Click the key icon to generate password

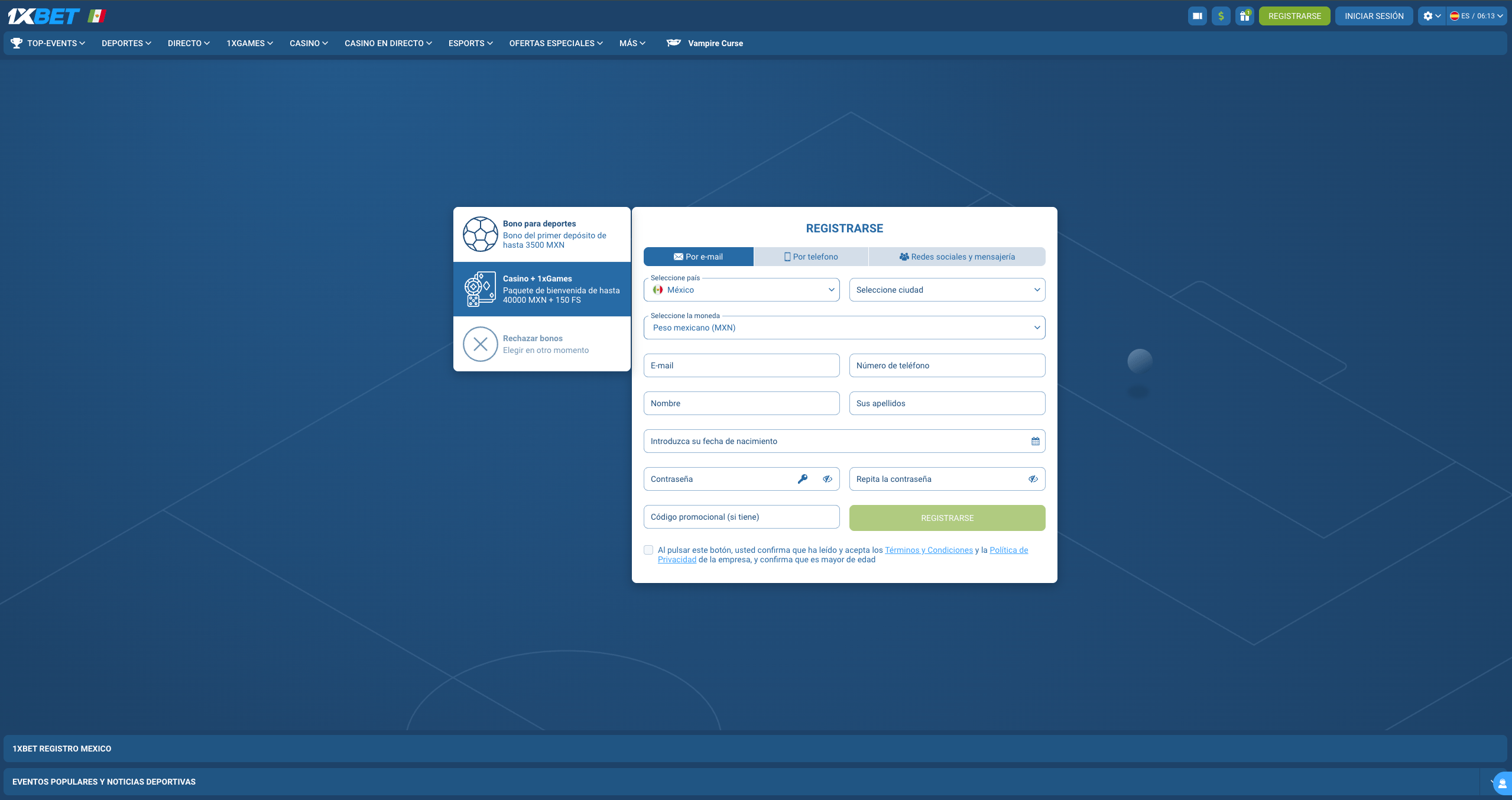[x=802, y=479]
